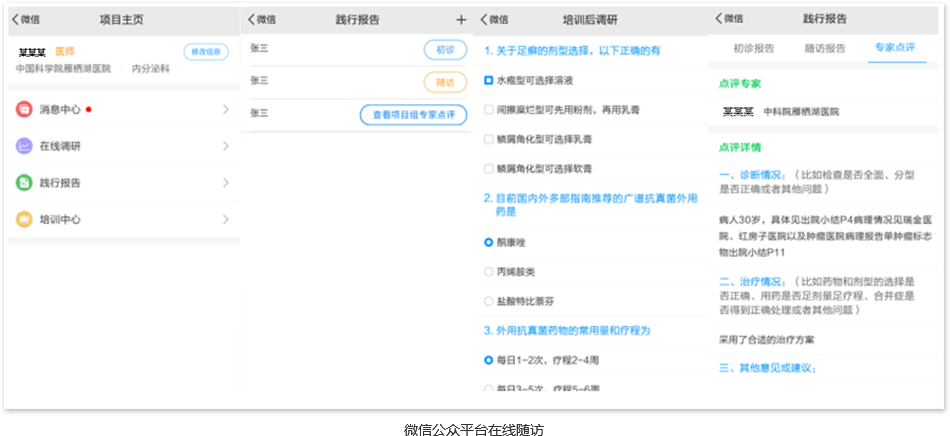Screen dimensions: 950x436
Task: Tap the orange 随访 tag button
Action: click(445, 82)
